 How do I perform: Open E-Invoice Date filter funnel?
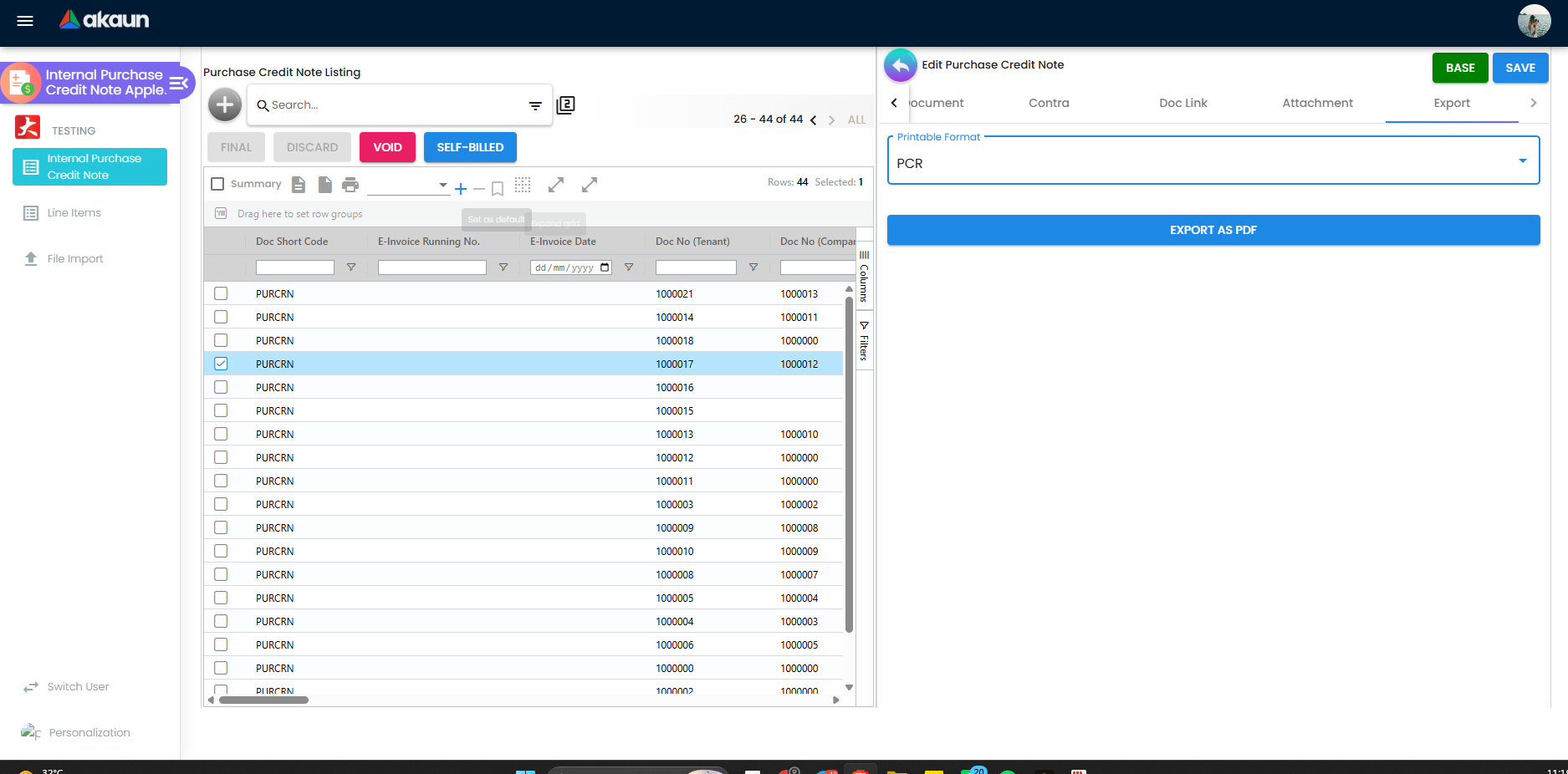pyautogui.click(x=629, y=267)
